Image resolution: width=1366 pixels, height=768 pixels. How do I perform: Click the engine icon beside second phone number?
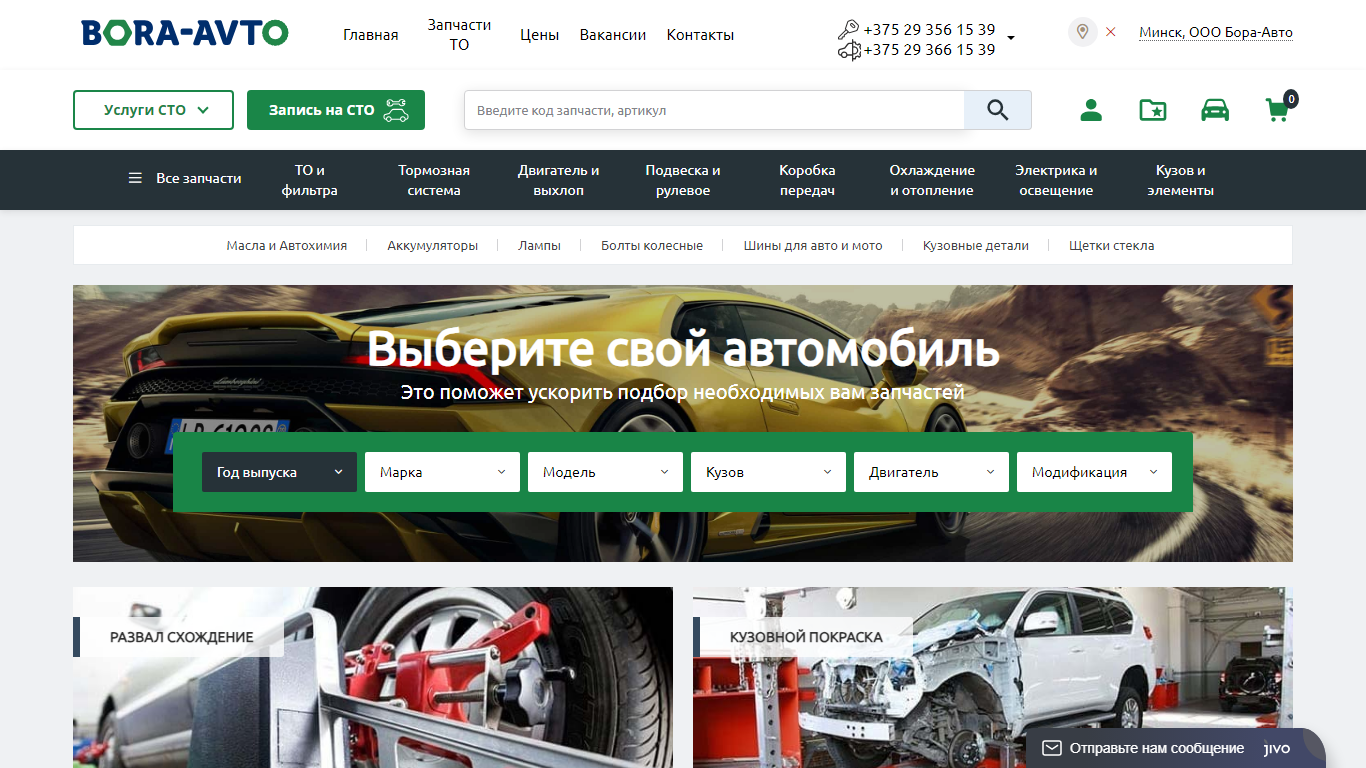tap(849, 50)
